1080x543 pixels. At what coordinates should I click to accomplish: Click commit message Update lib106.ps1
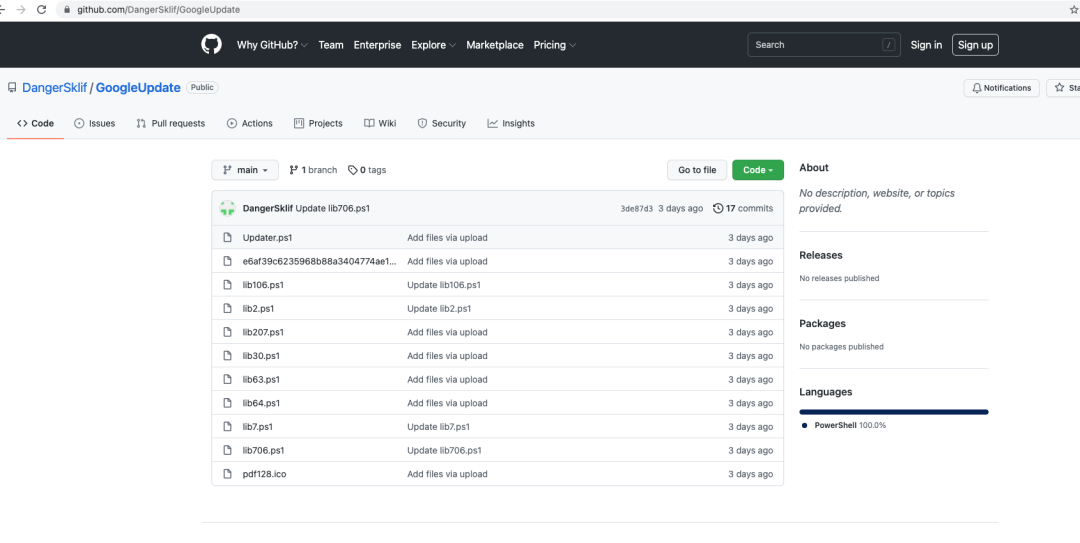pos(444,285)
